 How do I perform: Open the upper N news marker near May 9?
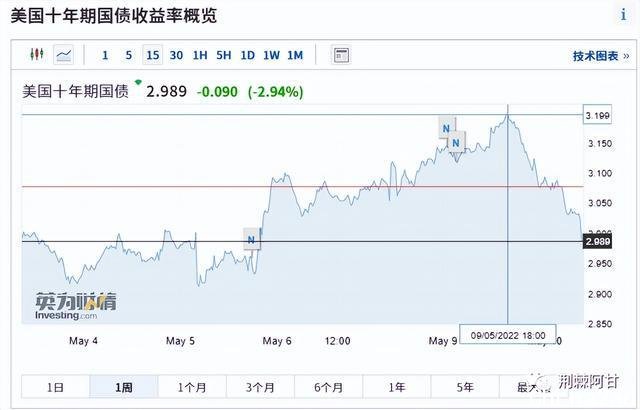(x=446, y=128)
